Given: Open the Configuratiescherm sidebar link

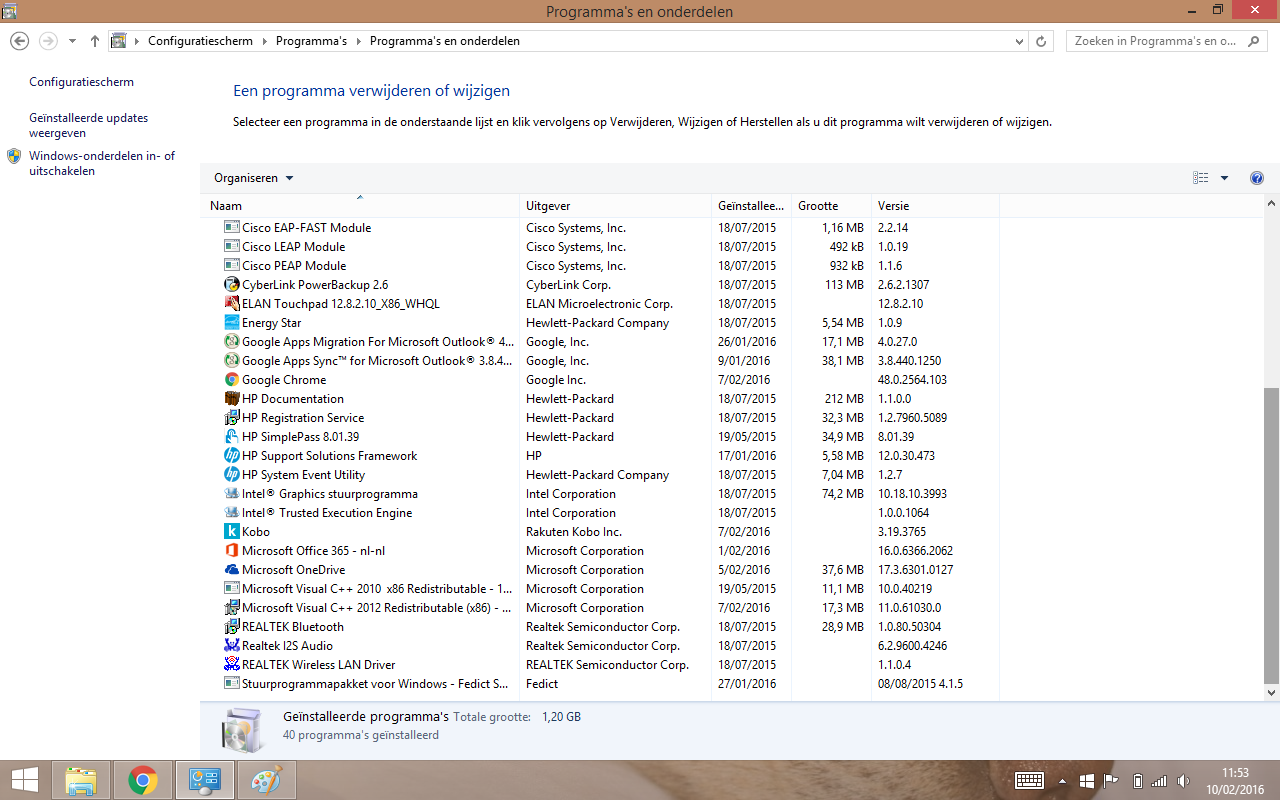Looking at the screenshot, I should click(81, 82).
